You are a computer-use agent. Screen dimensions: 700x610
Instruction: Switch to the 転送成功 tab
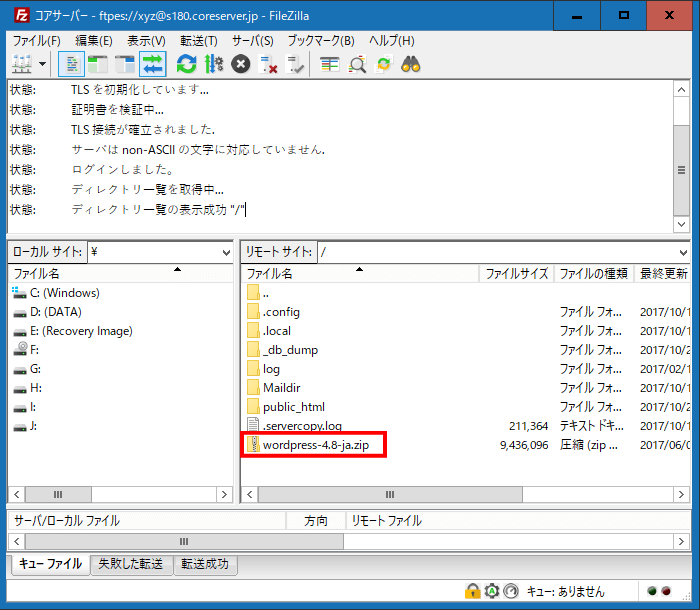pos(205,564)
